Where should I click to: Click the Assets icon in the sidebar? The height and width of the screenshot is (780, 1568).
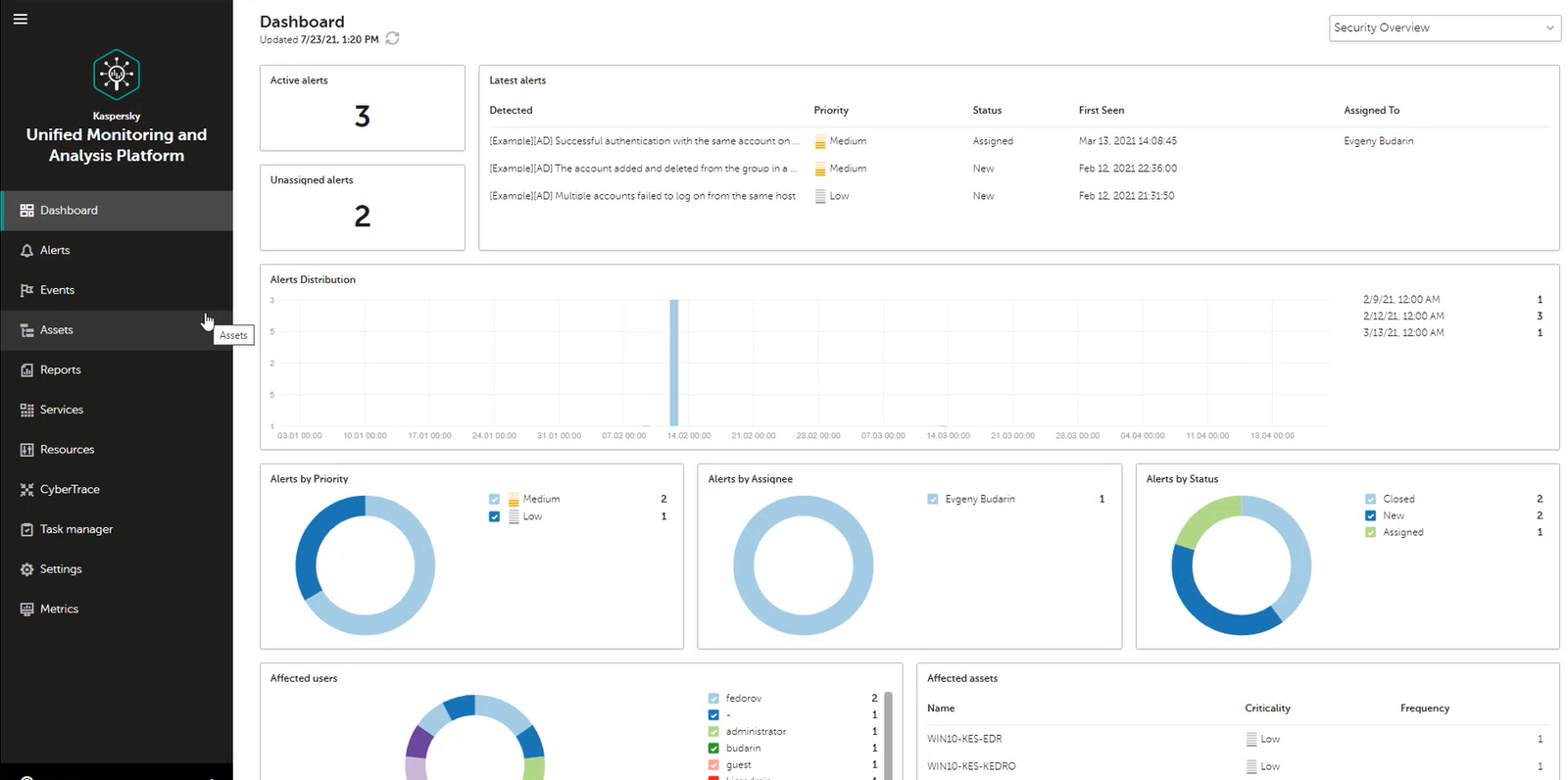[26, 330]
